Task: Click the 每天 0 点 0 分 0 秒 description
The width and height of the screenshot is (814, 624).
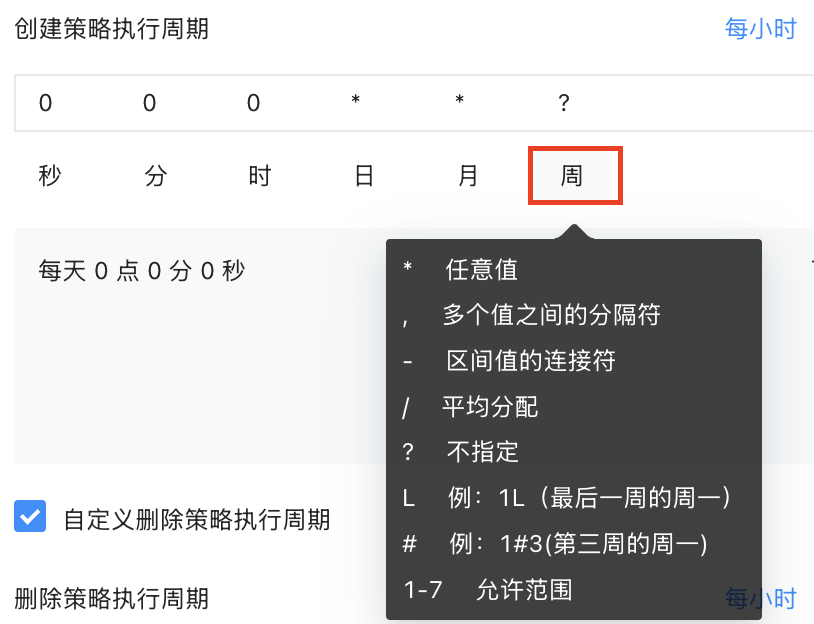Action: tap(141, 270)
